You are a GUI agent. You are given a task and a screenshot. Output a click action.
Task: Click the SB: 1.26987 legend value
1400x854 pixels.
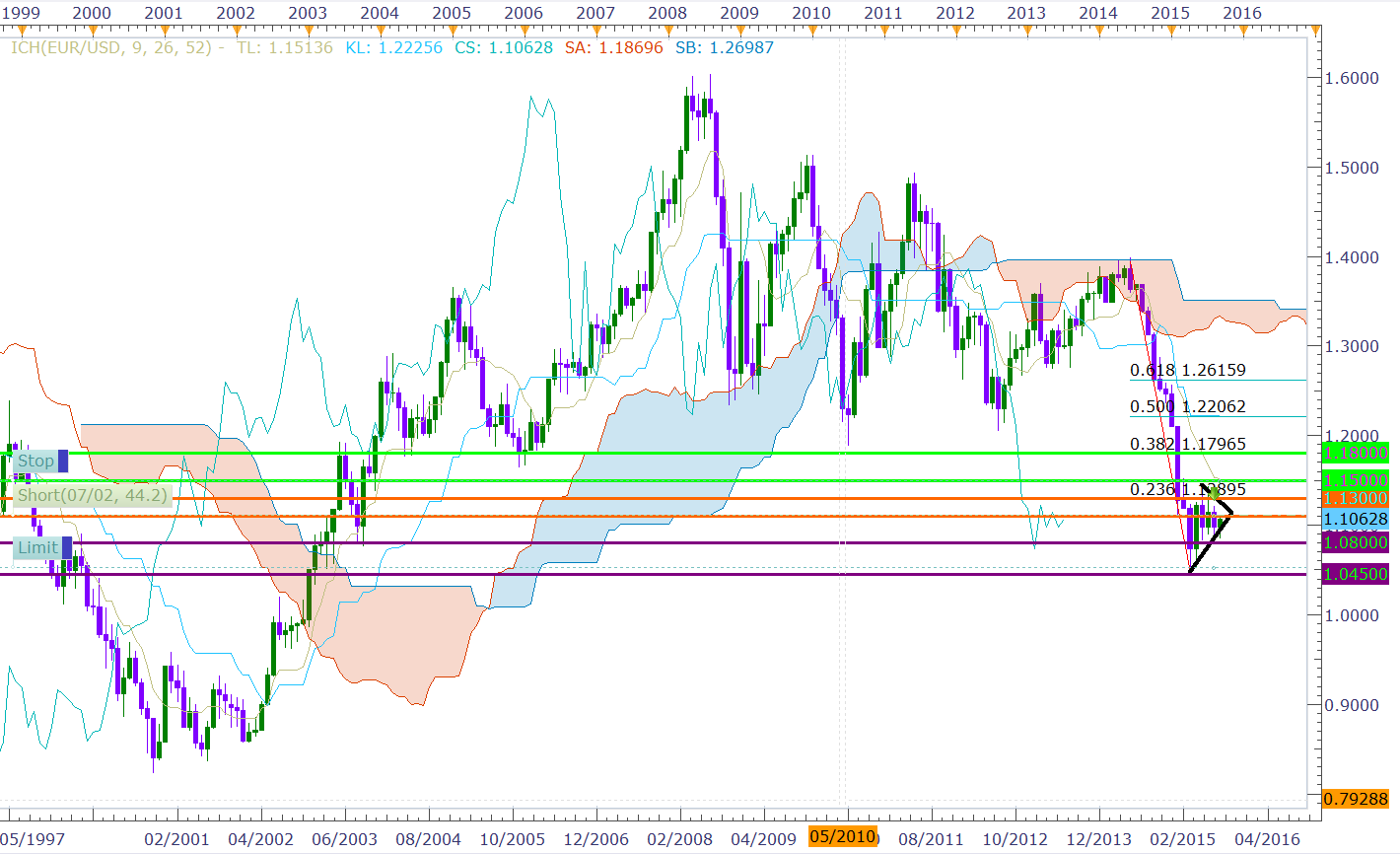coord(725,47)
